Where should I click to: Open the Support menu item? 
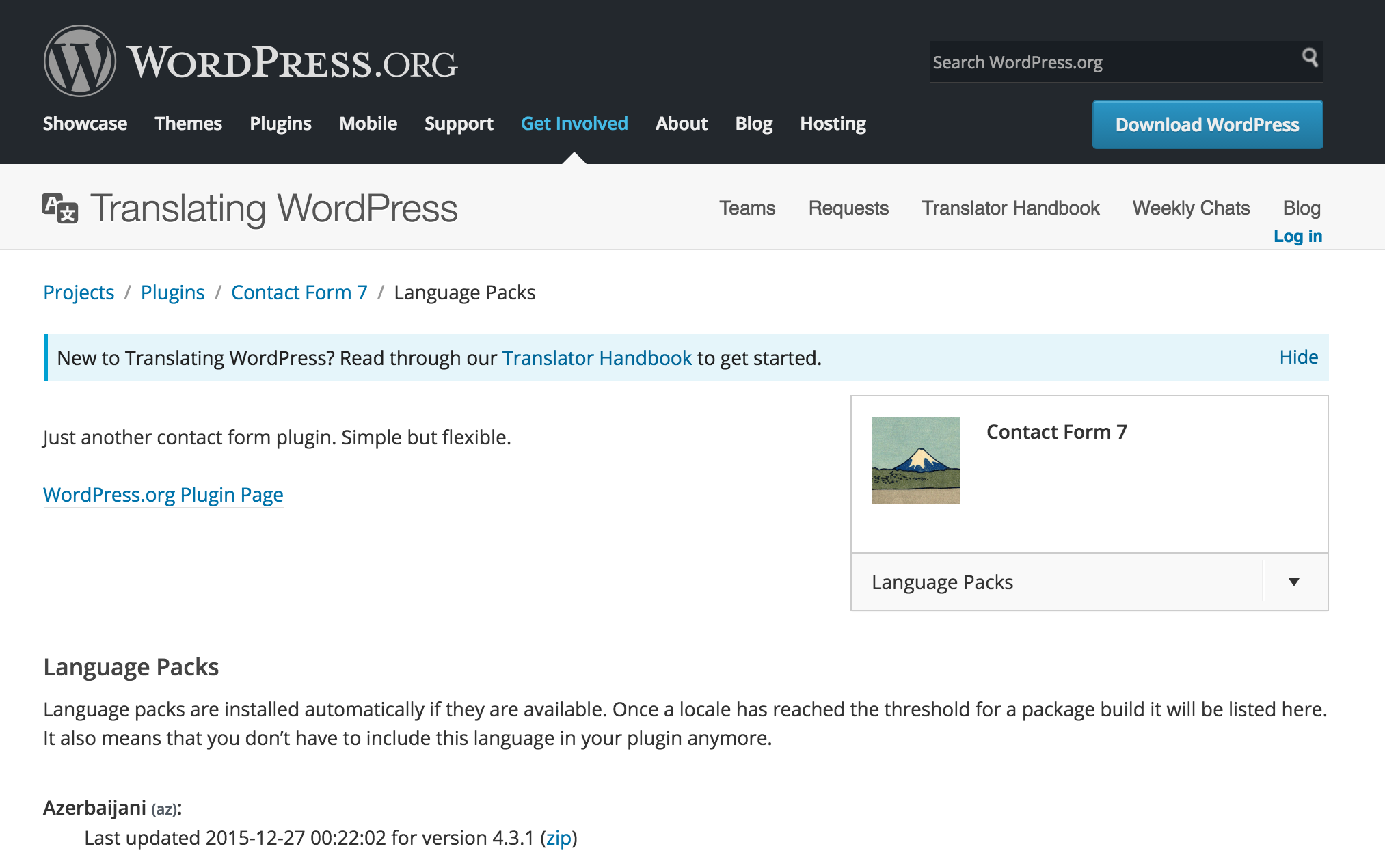coord(459,124)
